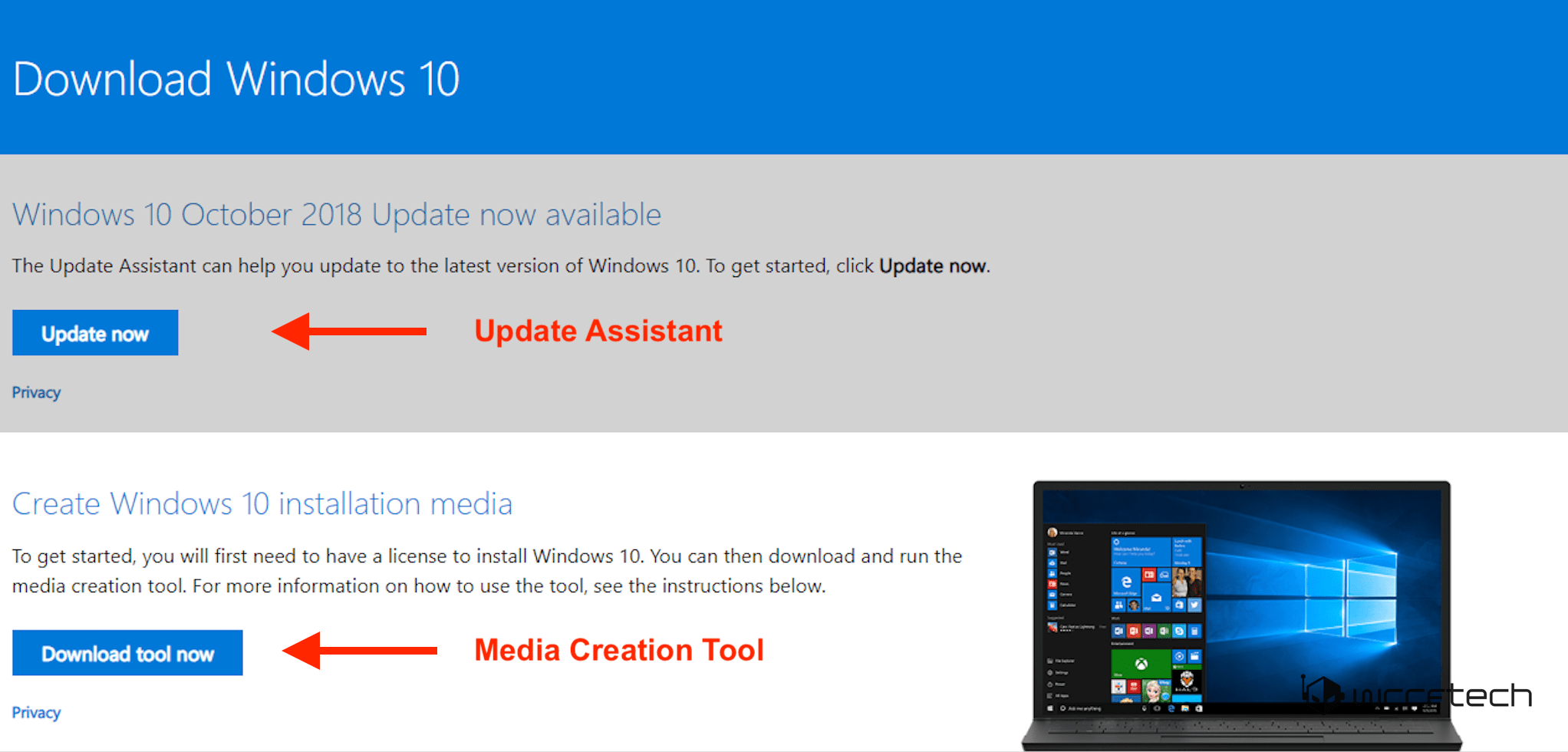Click the Update now button
The image size is (1568, 752).
(95, 333)
